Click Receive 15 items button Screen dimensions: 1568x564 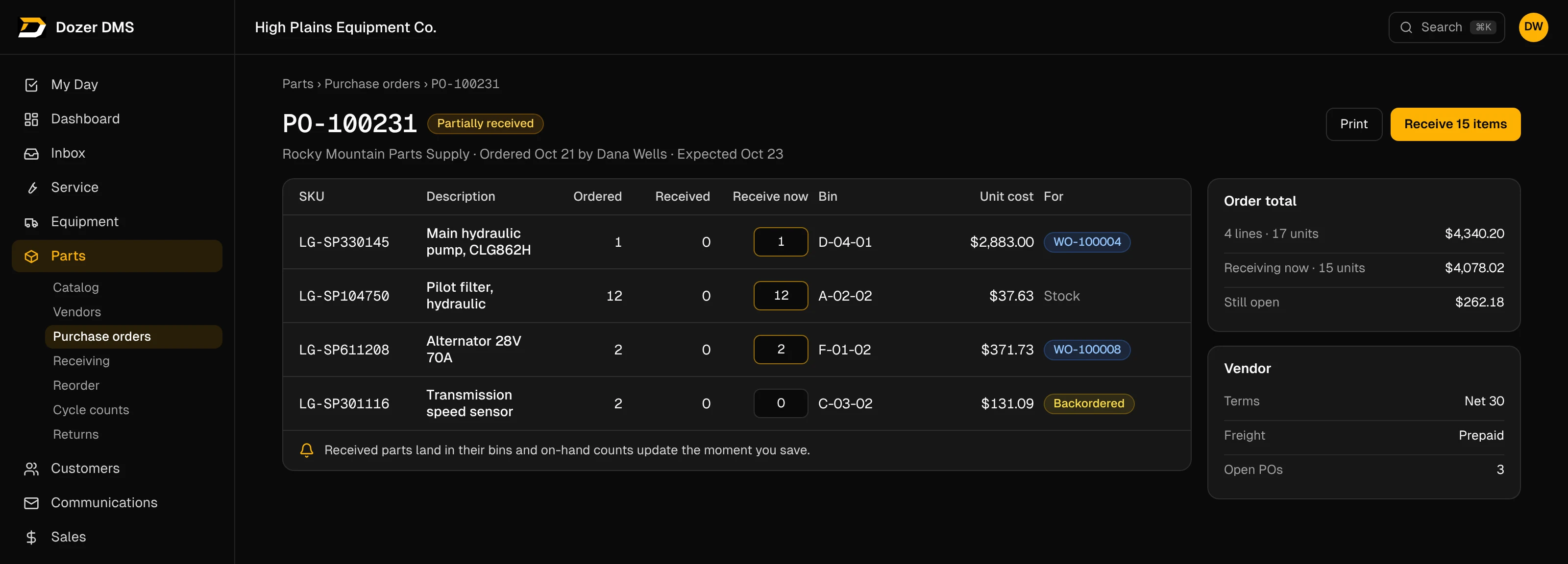click(x=1455, y=124)
